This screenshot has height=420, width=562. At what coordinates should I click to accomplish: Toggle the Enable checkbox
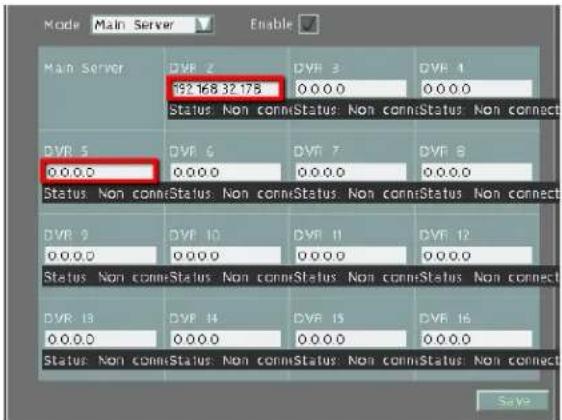point(309,24)
